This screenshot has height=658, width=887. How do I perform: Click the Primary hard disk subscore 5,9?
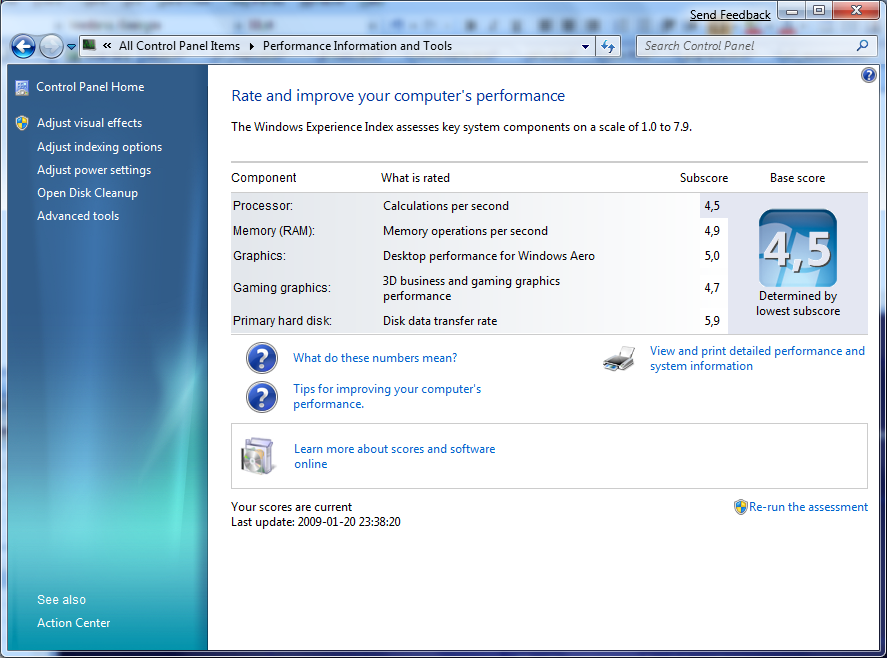pos(712,321)
